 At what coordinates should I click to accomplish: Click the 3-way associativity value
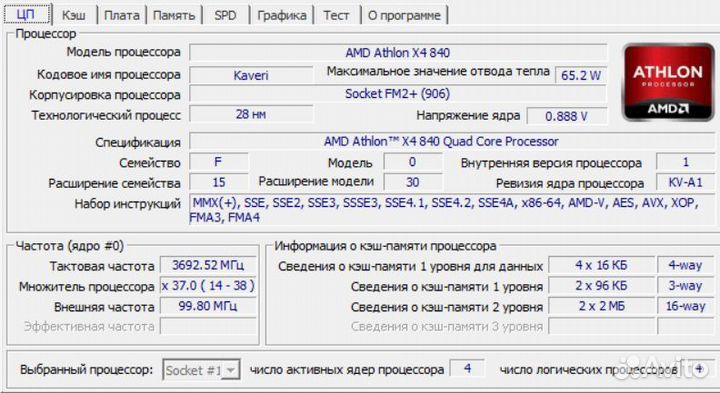(686, 286)
